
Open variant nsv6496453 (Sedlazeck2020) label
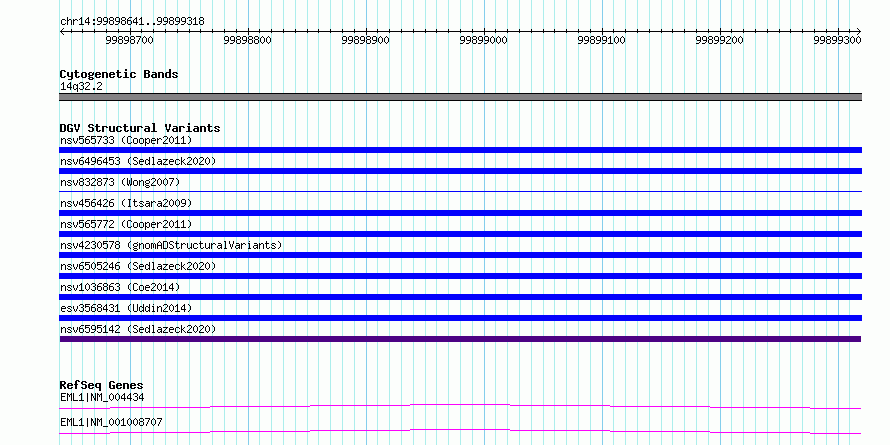point(138,161)
